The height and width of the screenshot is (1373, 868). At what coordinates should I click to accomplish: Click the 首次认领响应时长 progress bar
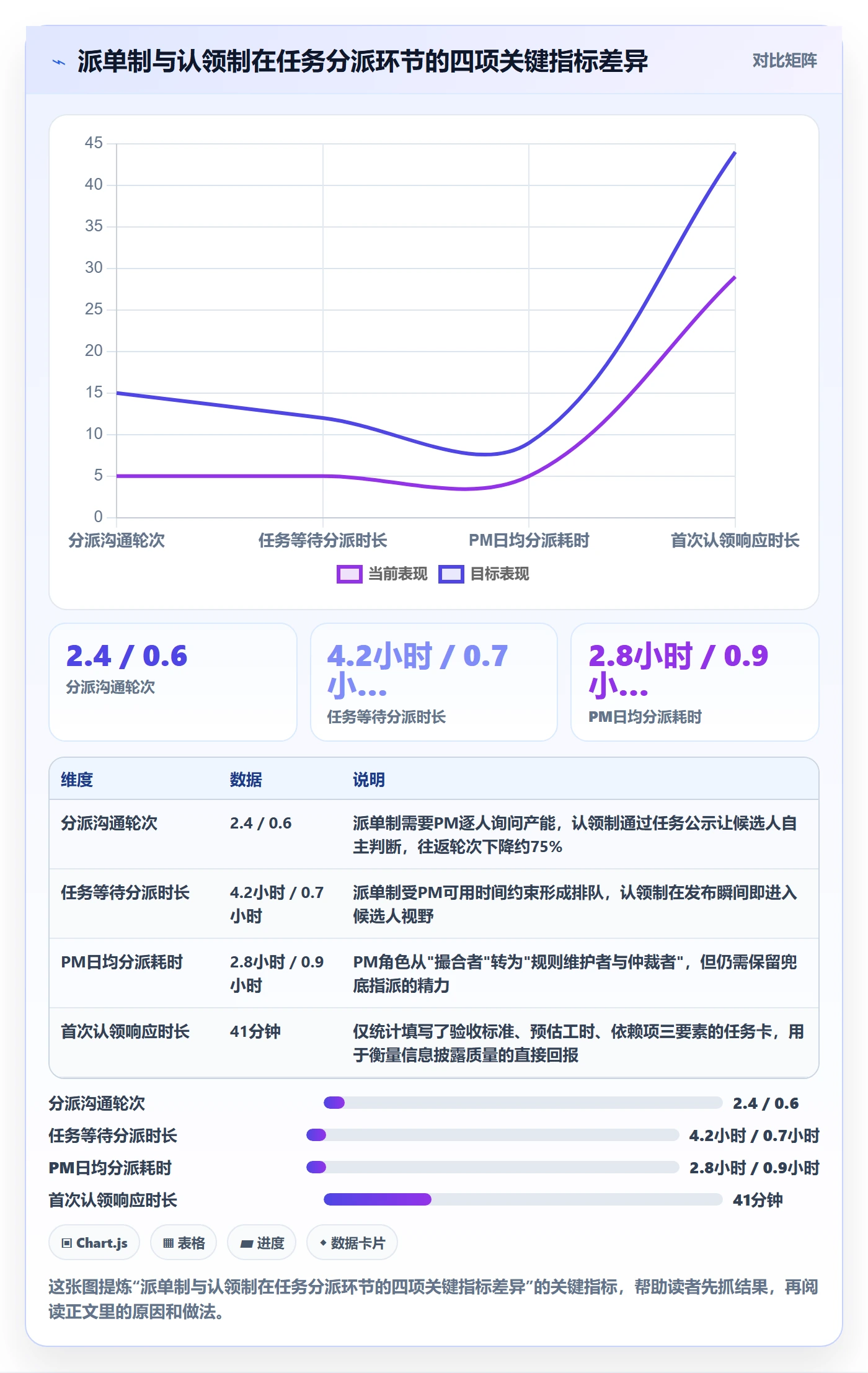point(523,1199)
